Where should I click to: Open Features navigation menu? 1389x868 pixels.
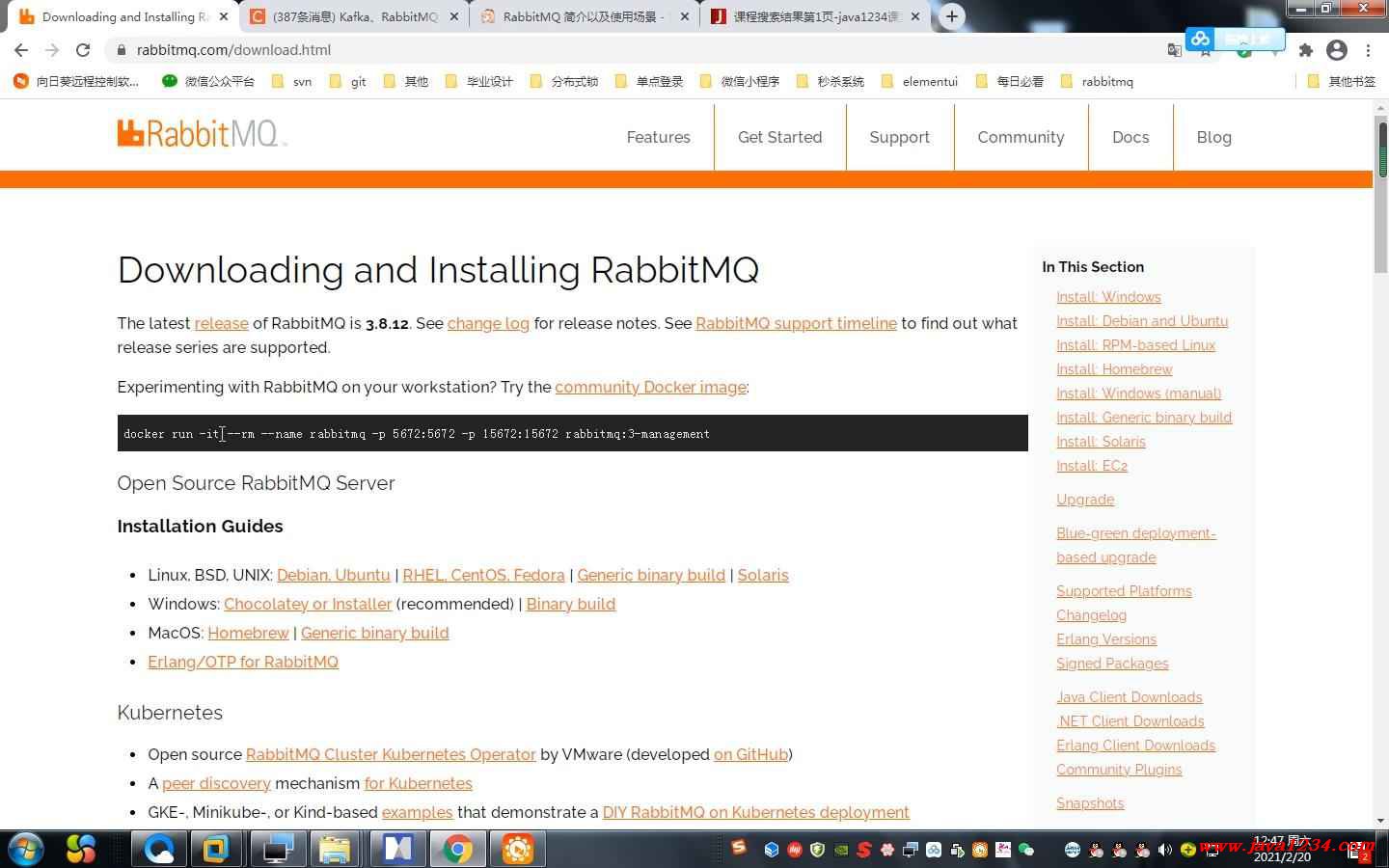point(659,137)
